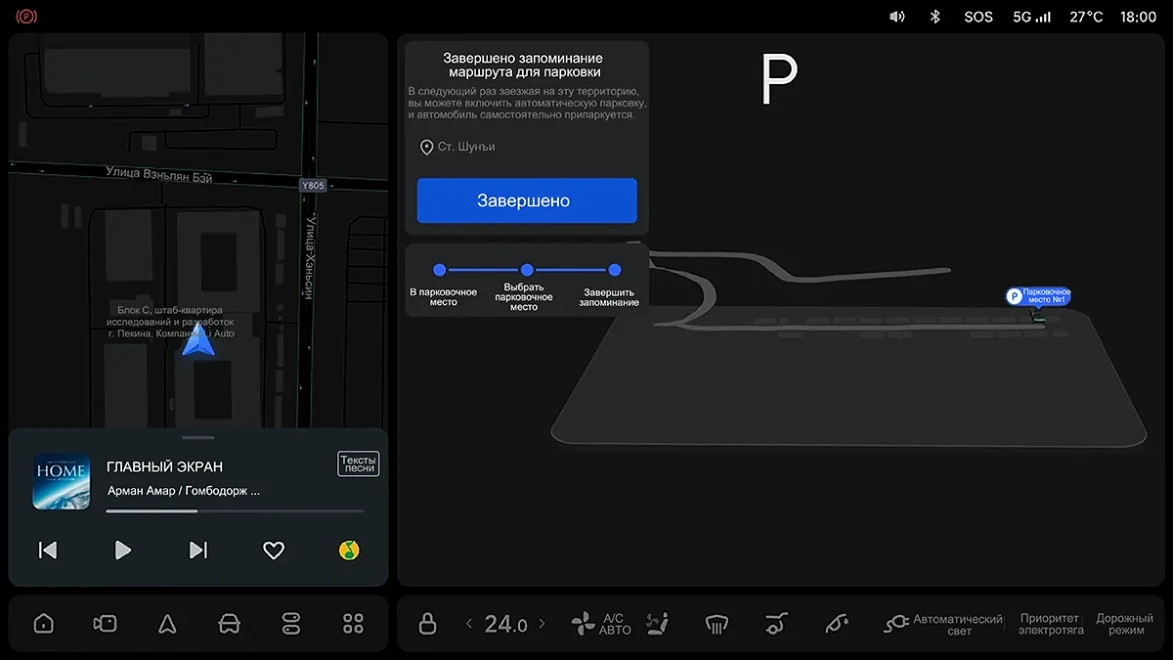Screen dimensions: 1173x660
Task: Toggle Дорожный режим mode
Action: coord(1125,624)
